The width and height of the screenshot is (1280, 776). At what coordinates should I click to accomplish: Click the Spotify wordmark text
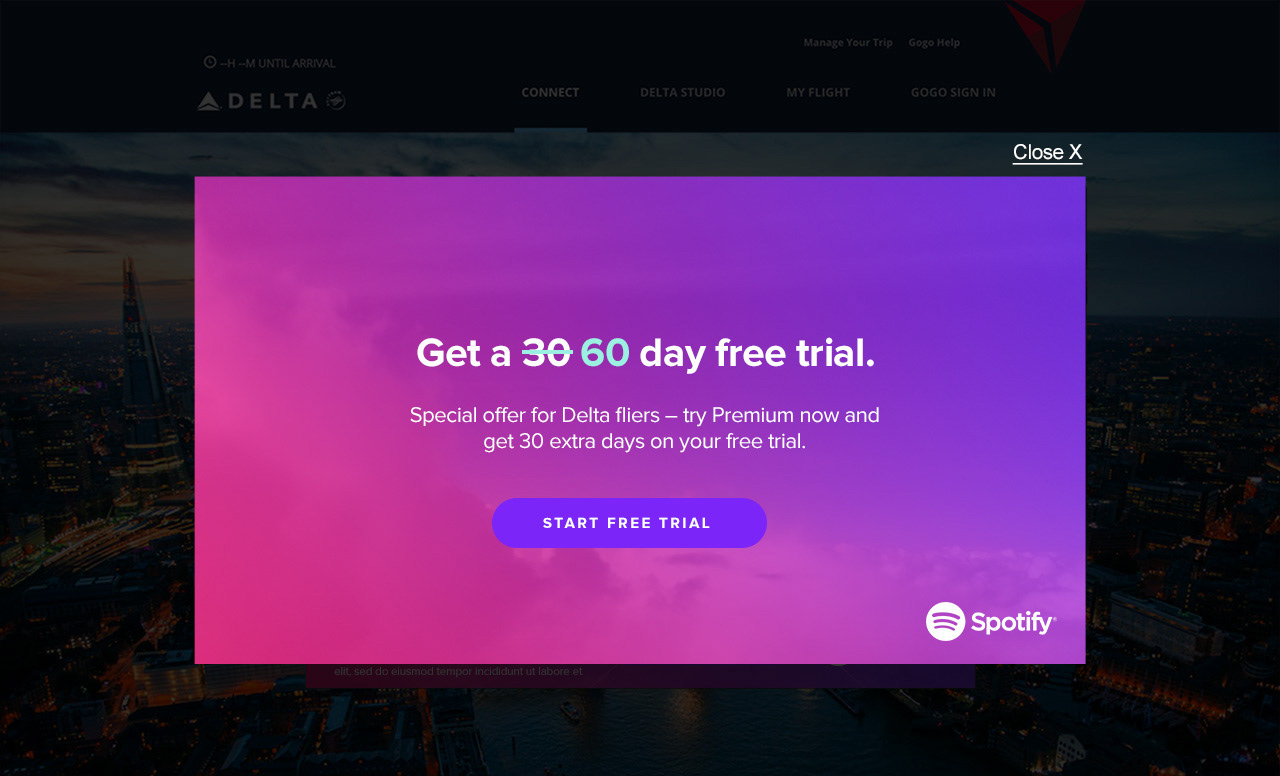pos(1013,623)
